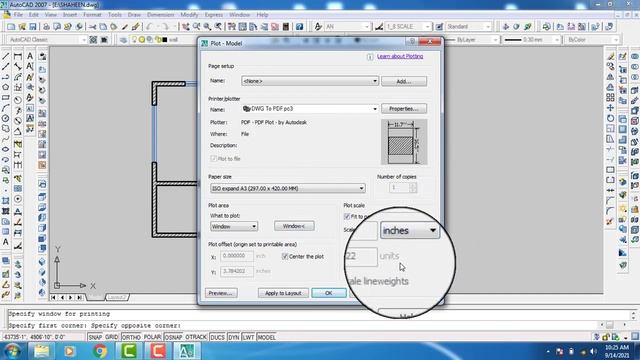Toggle ORTHO mode in status bar

coord(131,337)
